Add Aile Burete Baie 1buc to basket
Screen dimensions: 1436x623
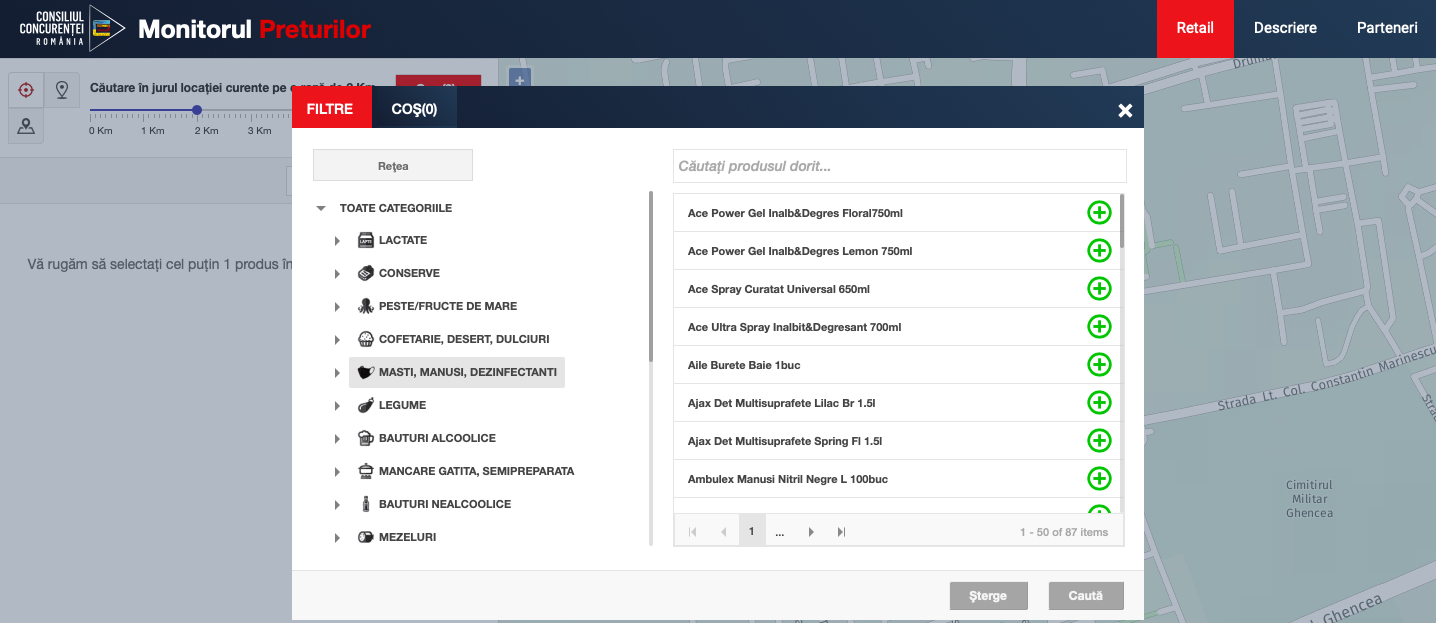pyautogui.click(x=1099, y=365)
